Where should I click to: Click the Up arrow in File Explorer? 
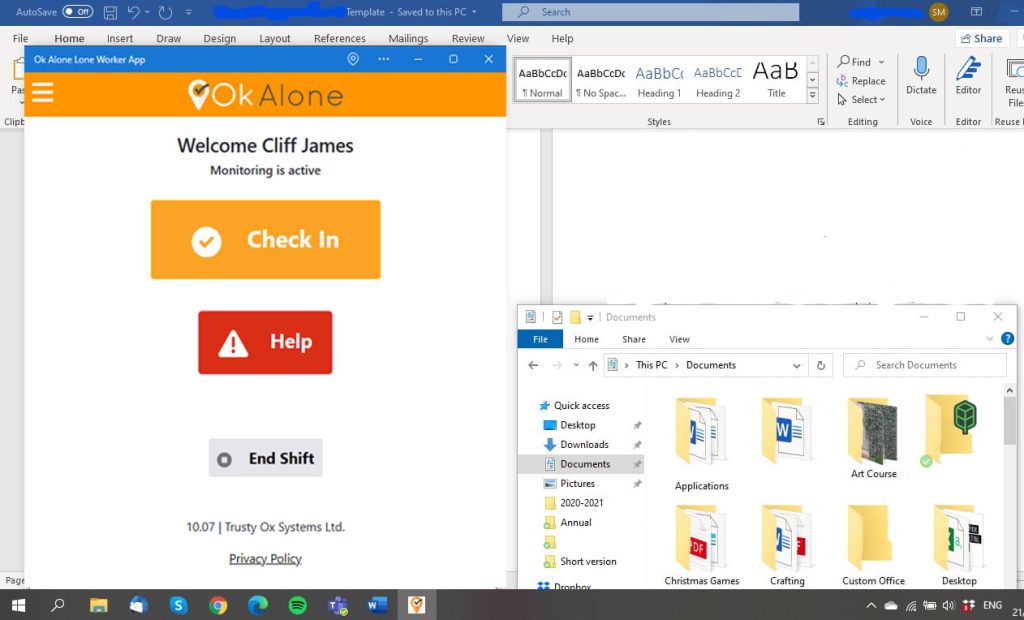point(592,365)
